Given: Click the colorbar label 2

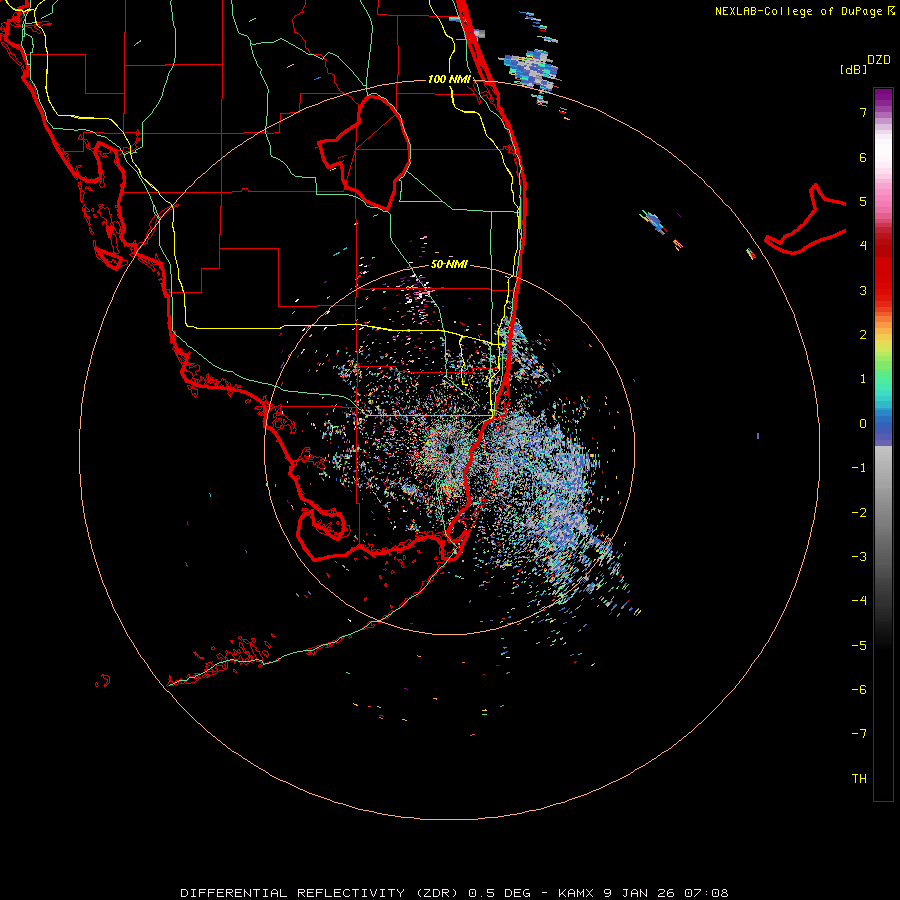Looking at the screenshot, I should 863,335.
